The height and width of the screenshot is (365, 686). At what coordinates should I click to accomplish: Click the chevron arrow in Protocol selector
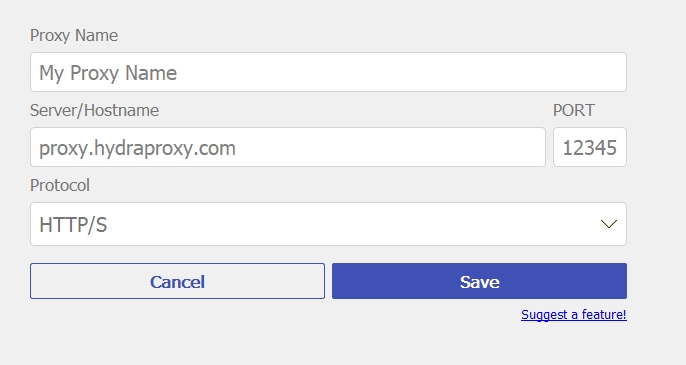point(609,224)
